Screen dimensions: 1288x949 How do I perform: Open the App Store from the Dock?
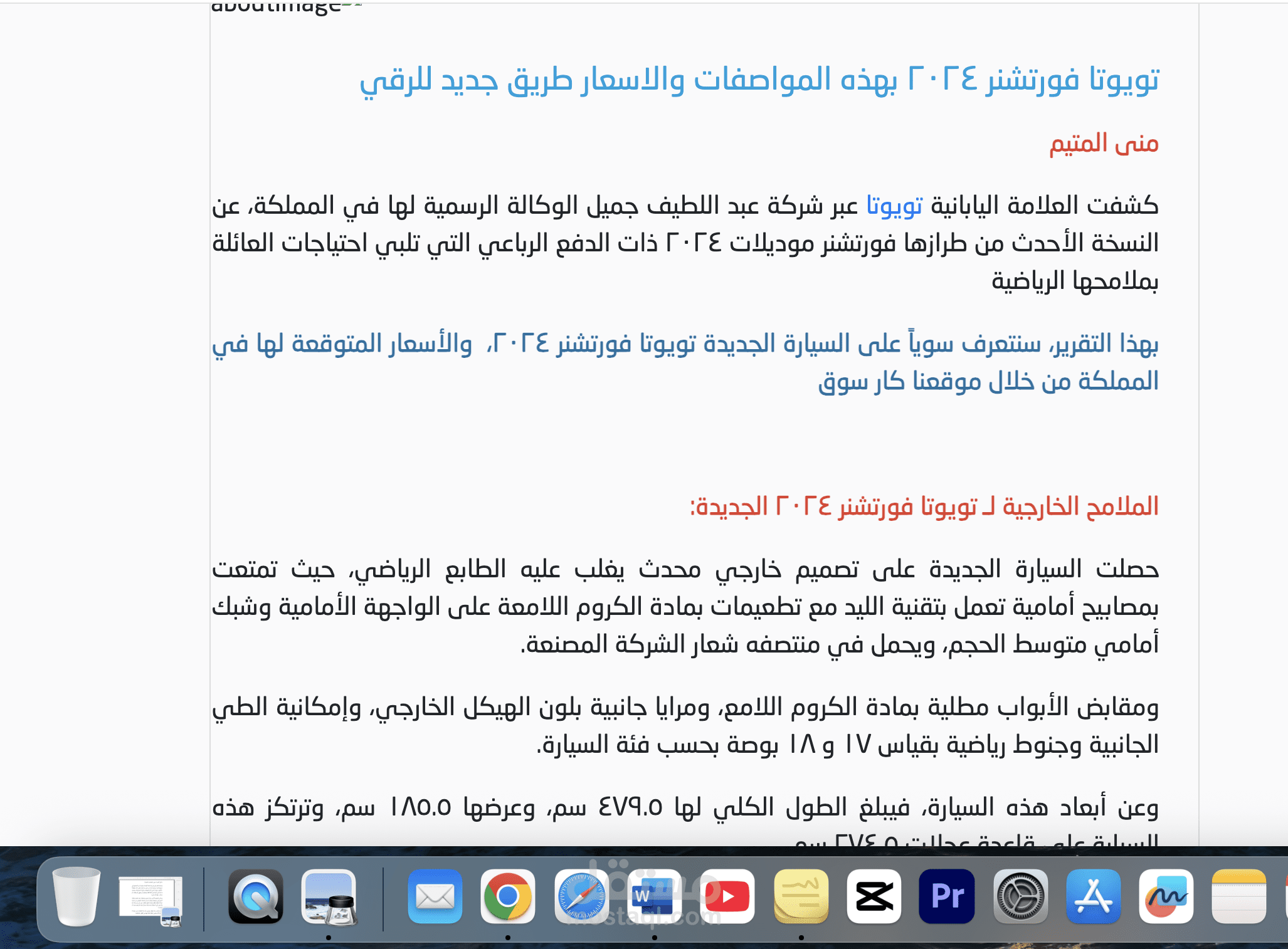[1094, 896]
